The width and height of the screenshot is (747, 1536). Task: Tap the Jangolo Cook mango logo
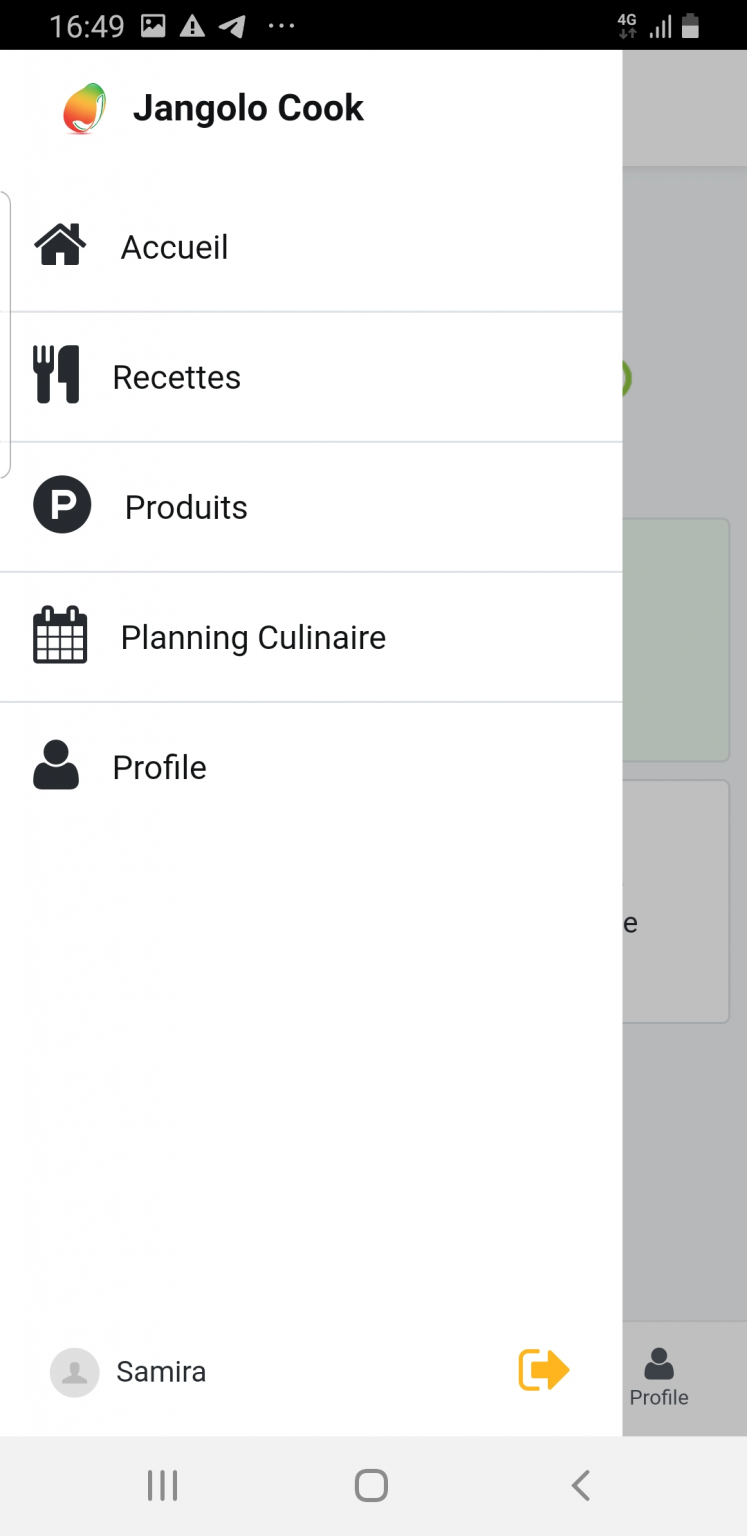pos(84,108)
